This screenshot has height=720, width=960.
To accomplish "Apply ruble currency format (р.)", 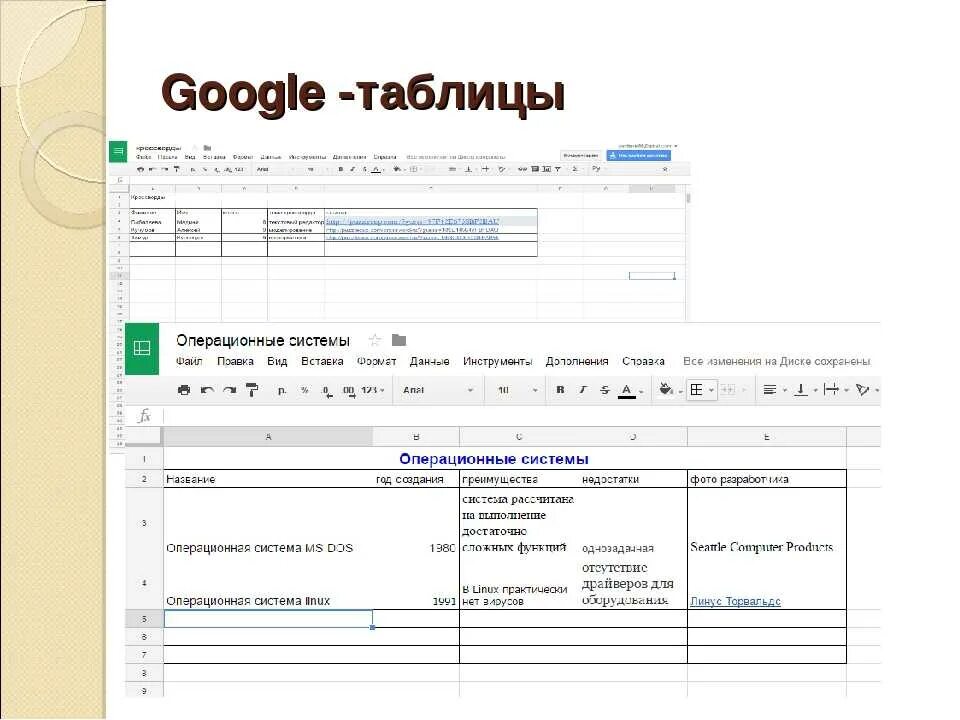I will pos(282,390).
